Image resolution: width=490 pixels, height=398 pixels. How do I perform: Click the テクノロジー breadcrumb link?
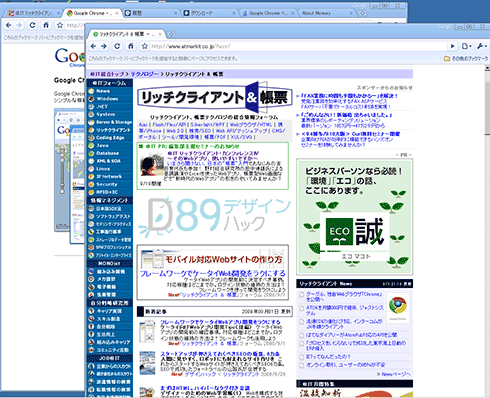[144, 74]
